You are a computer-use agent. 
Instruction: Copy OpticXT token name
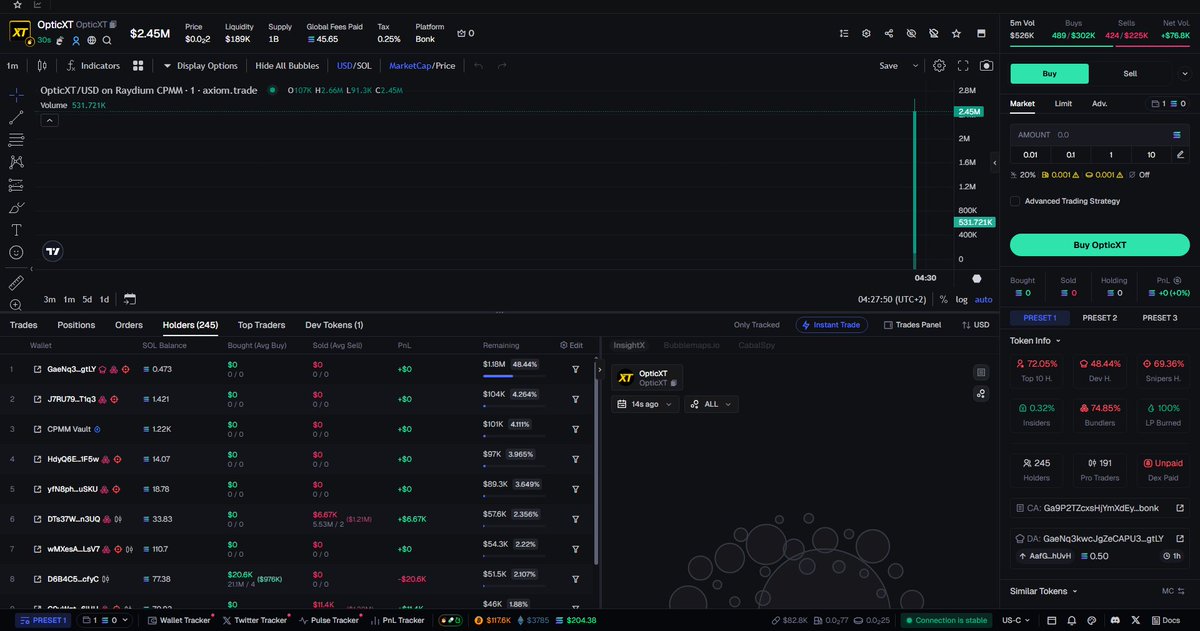click(113, 23)
